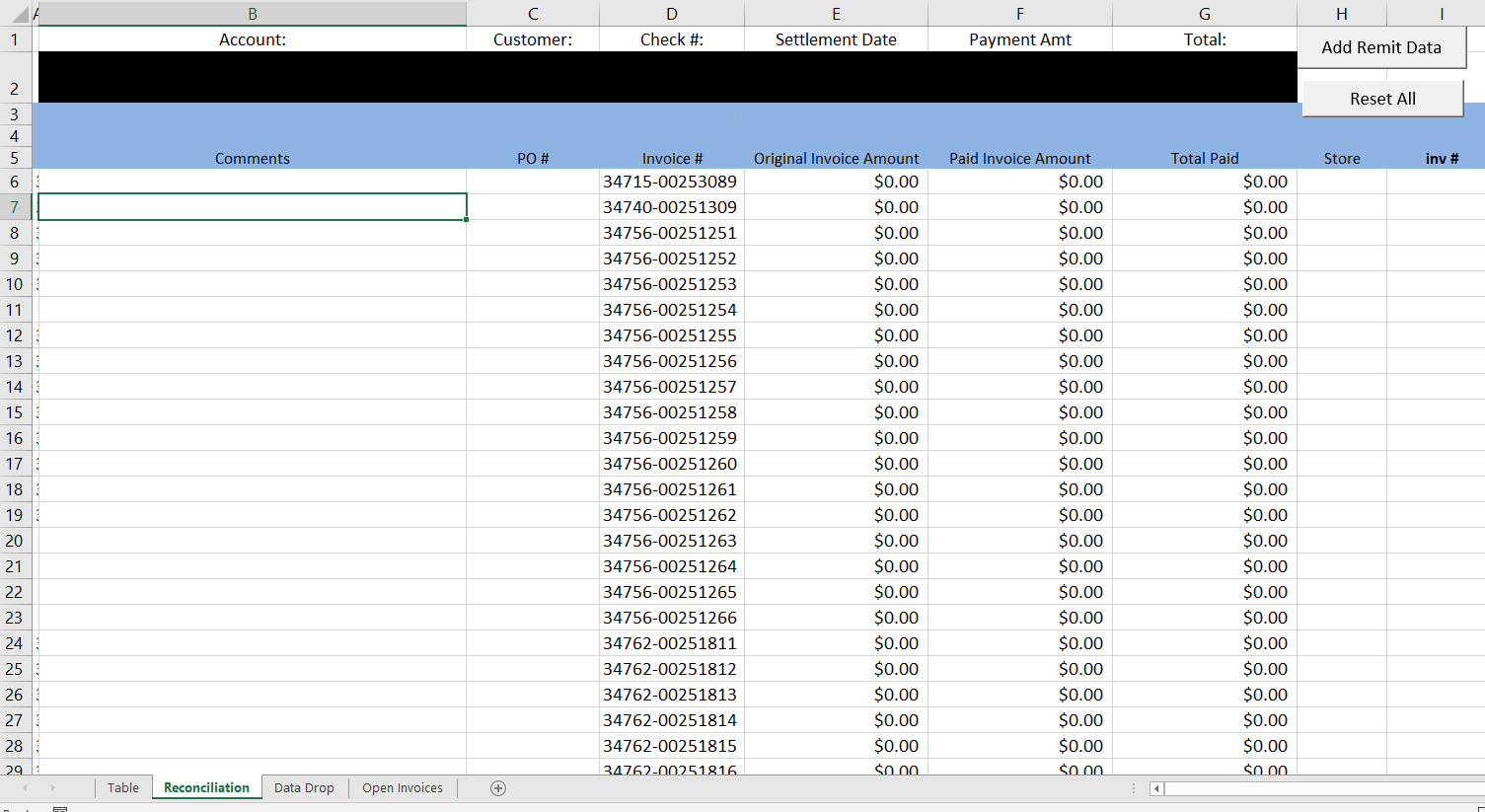The height and width of the screenshot is (812, 1485).
Task: Add a new sheet with plus icon
Action: click(498, 787)
